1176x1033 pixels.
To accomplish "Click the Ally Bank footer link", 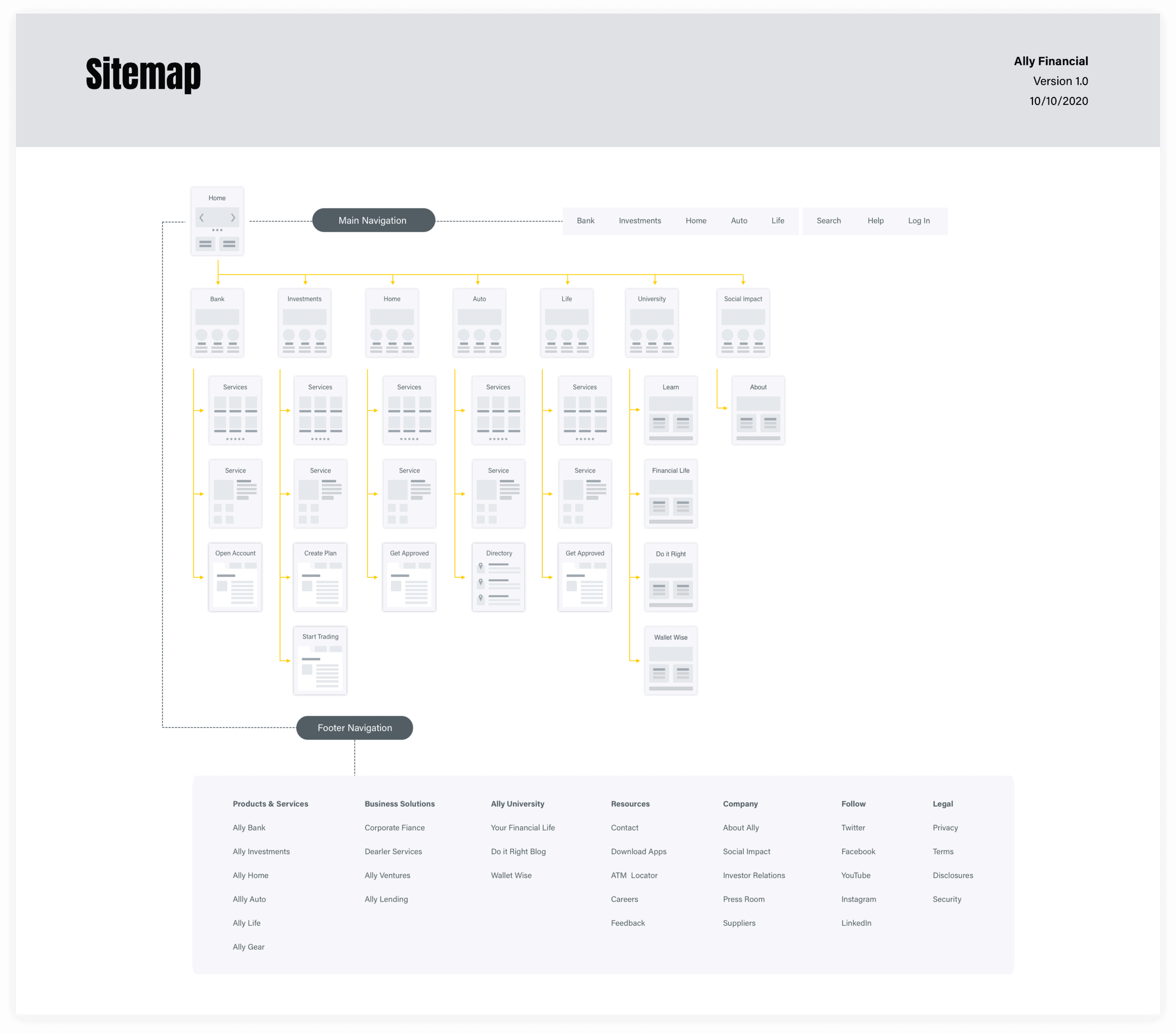I will click(249, 827).
